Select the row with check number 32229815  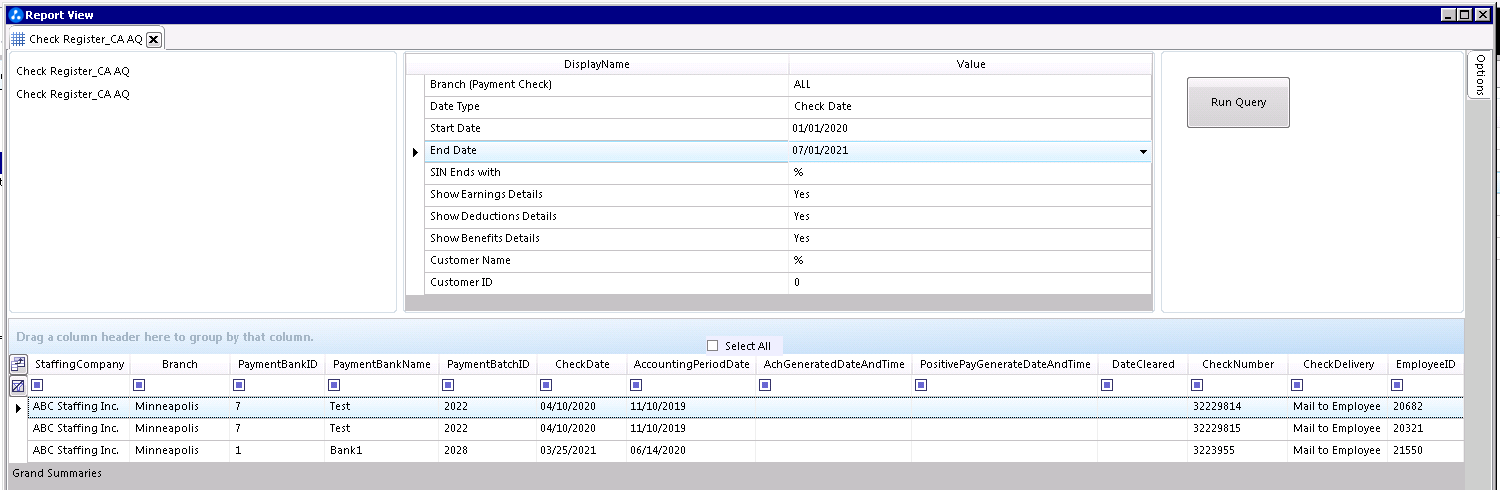pyautogui.click(x=746, y=429)
